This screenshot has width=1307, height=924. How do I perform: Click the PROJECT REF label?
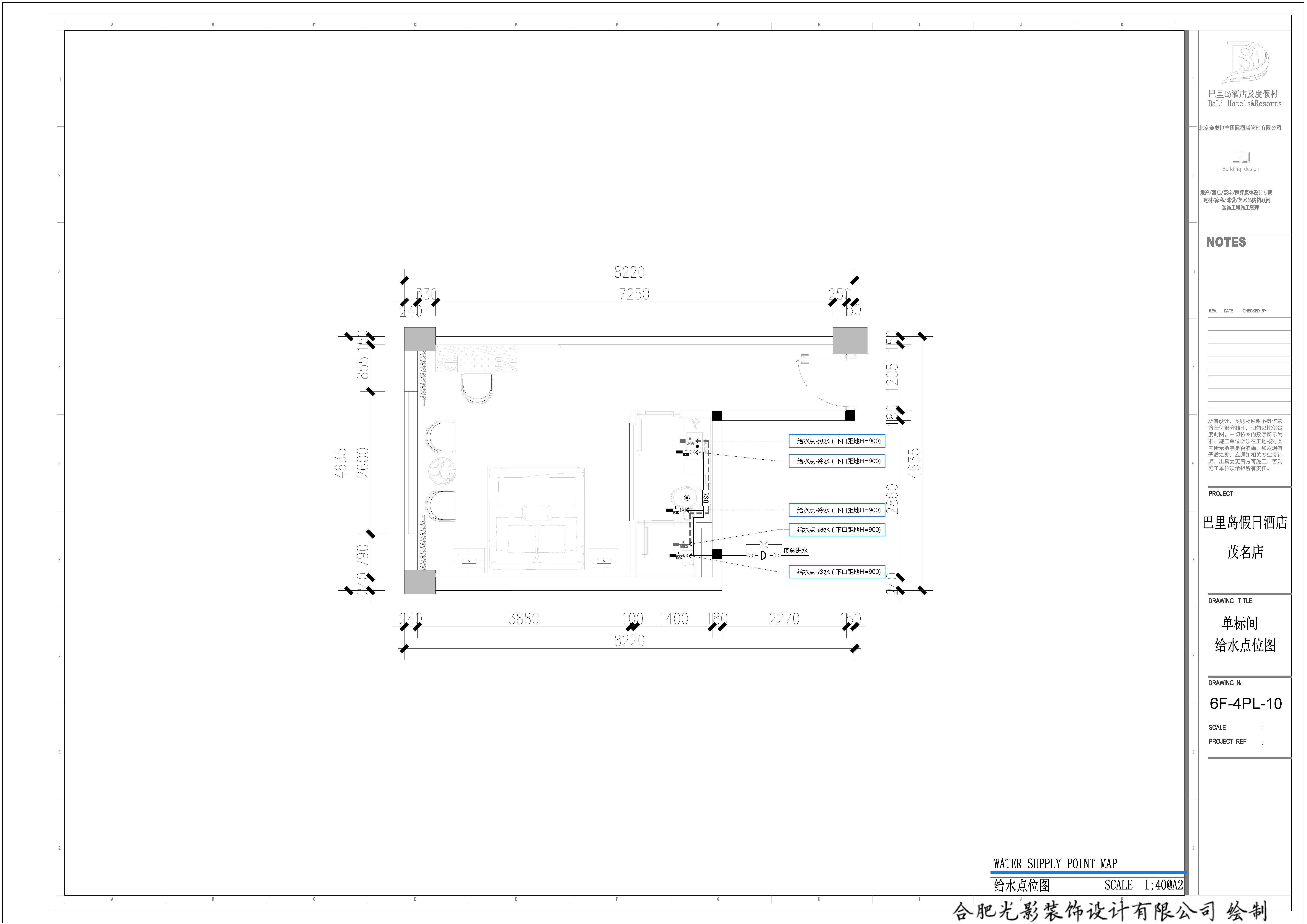pos(1227,741)
